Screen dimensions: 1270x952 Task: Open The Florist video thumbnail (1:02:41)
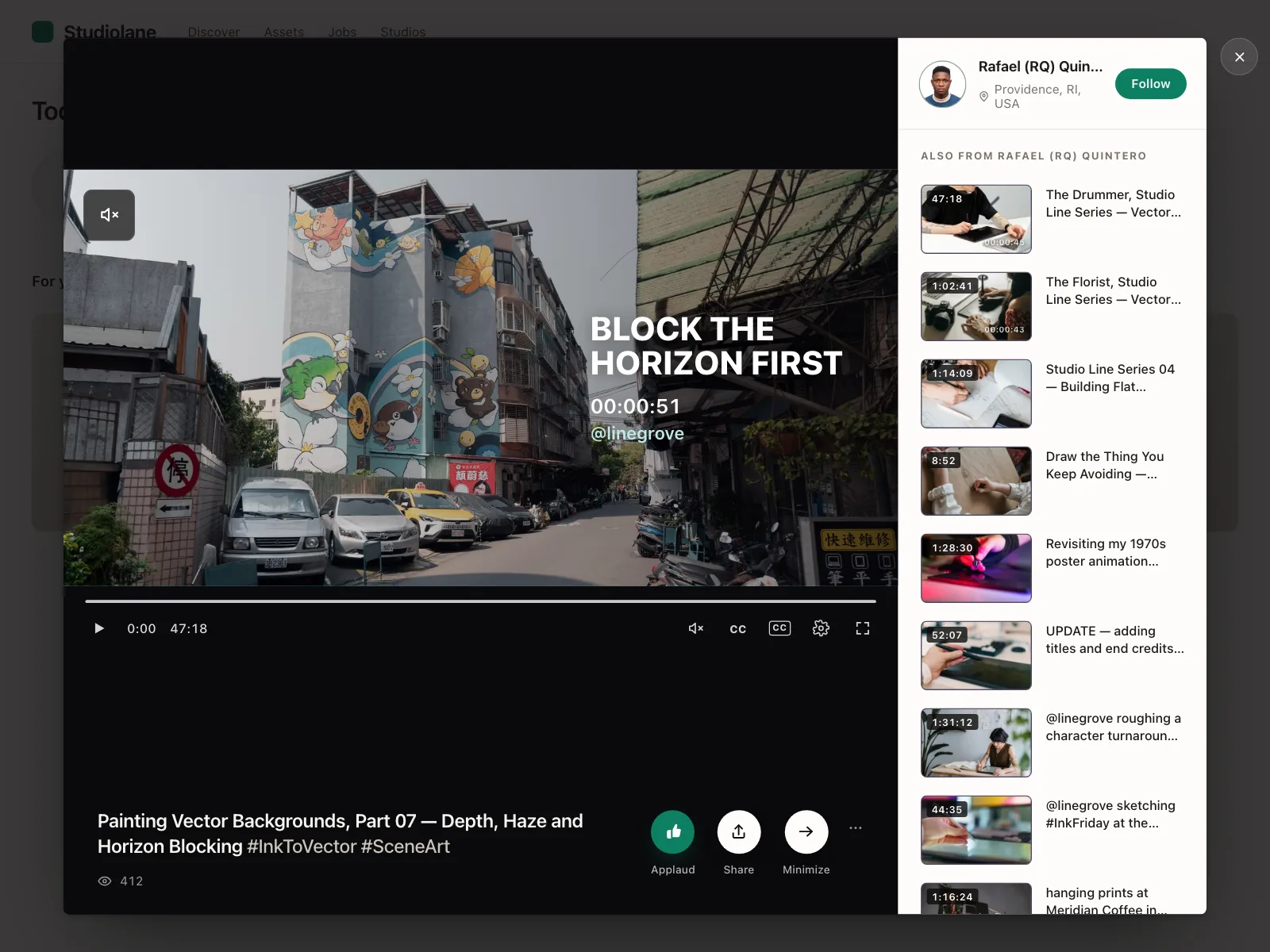tap(976, 306)
